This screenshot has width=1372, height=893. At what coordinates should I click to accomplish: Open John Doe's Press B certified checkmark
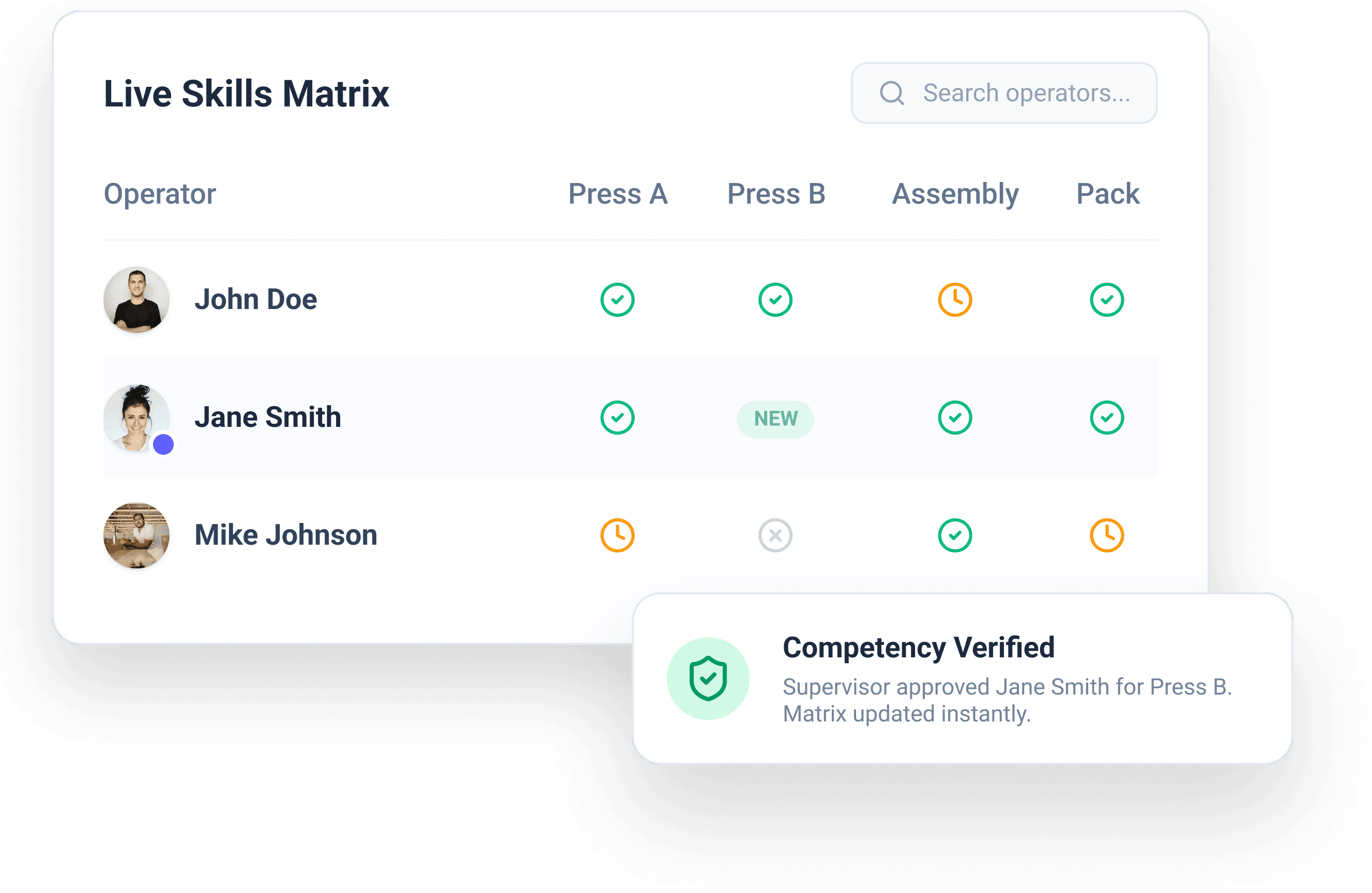775,300
